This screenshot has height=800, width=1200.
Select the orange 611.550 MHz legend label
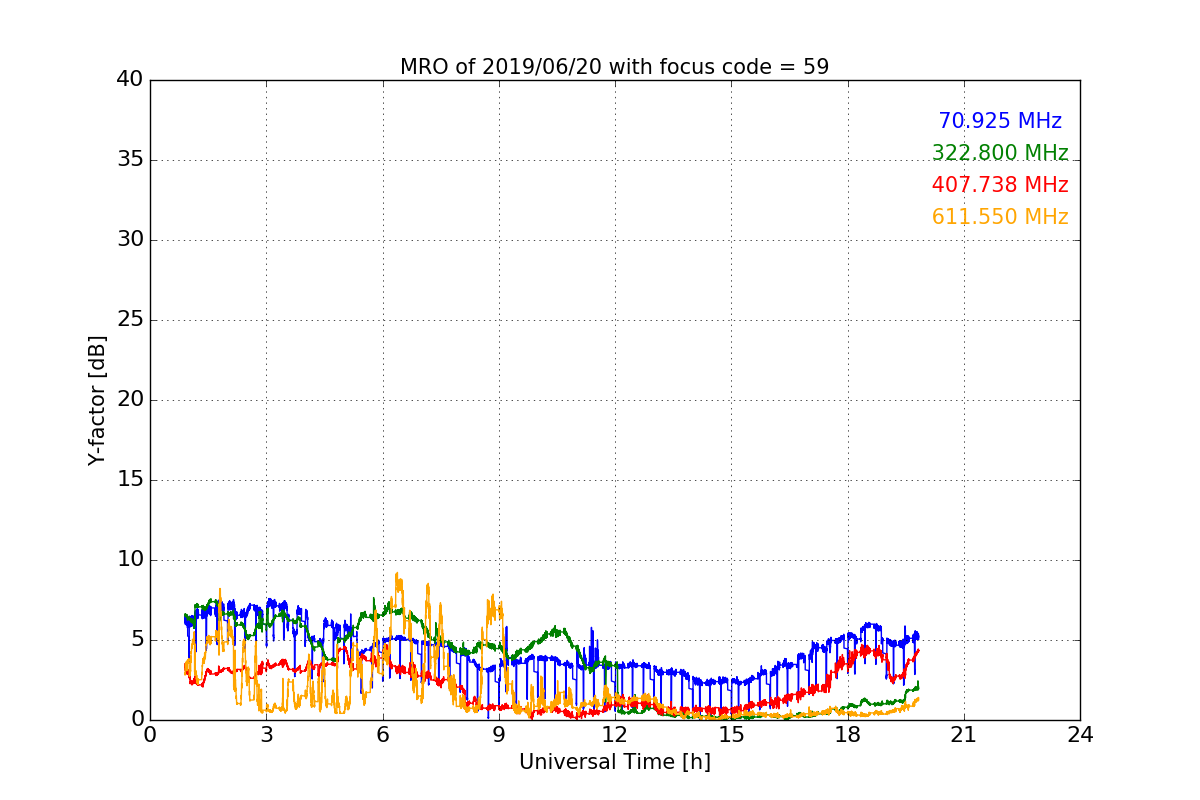point(1000,217)
